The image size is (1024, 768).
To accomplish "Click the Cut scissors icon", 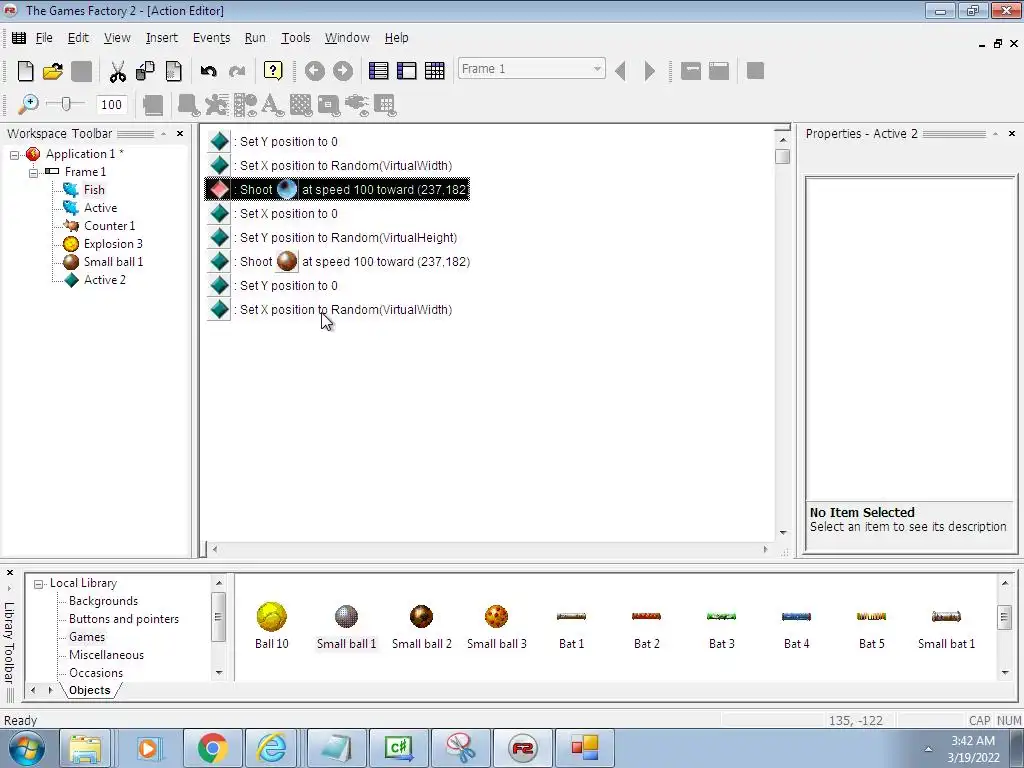I will tap(118, 71).
